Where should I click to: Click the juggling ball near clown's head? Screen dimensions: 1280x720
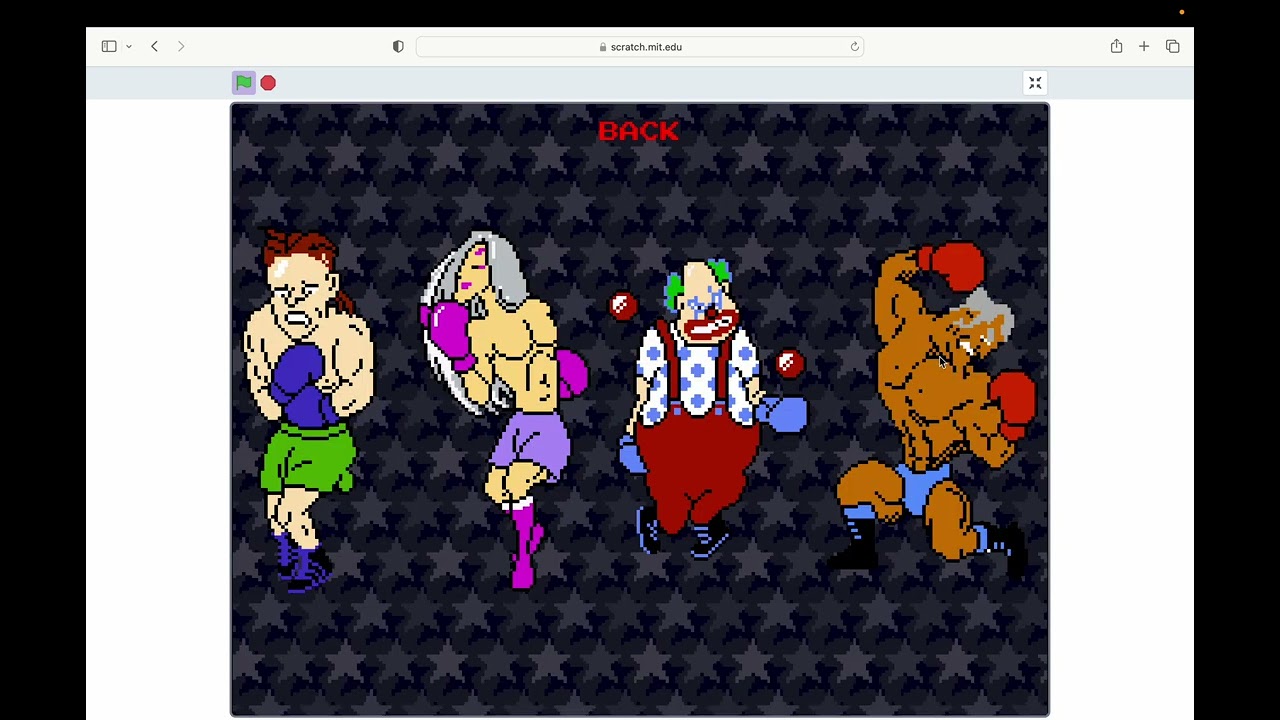click(622, 306)
